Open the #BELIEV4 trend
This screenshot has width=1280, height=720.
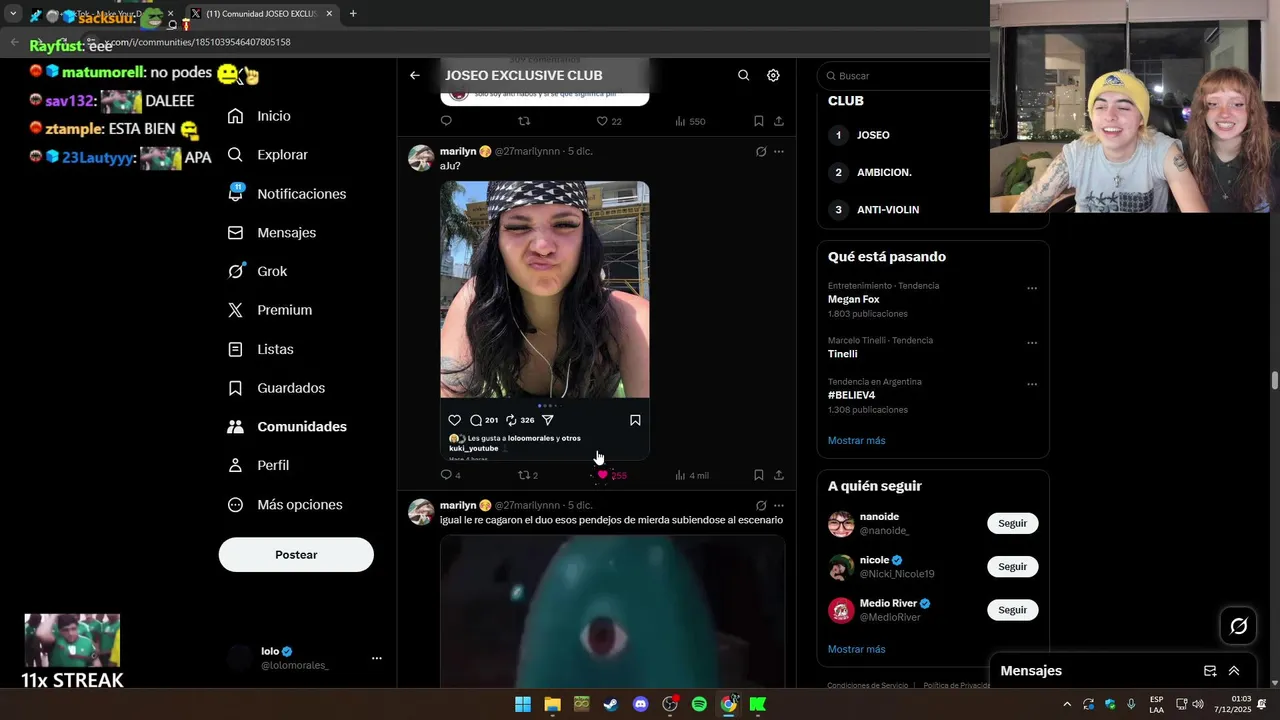851,395
